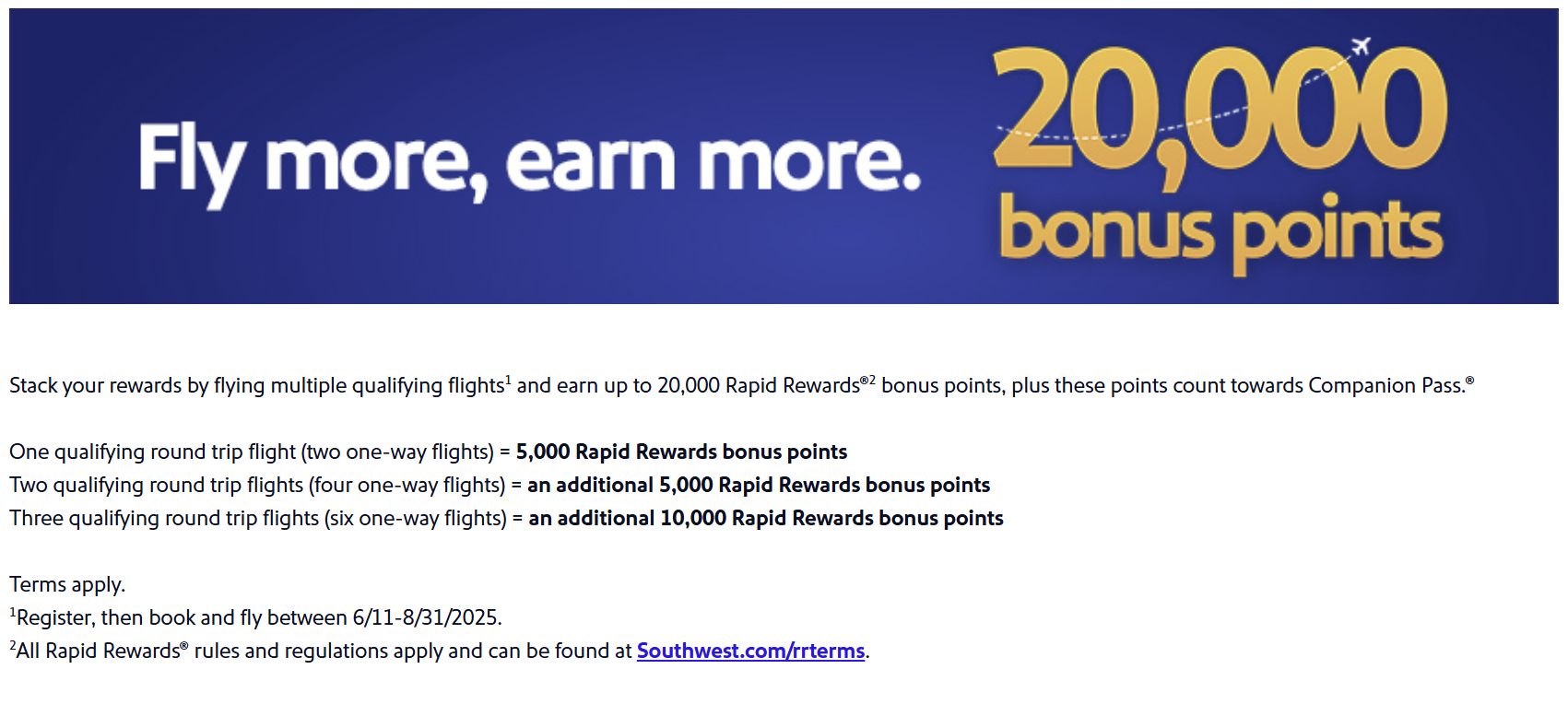Open the Southwest.com/rrterms link

(750, 651)
